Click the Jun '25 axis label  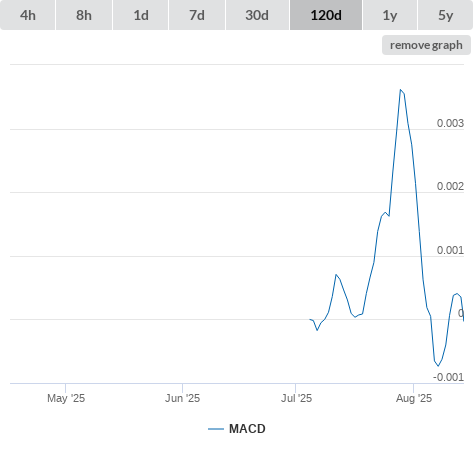[x=182, y=398]
